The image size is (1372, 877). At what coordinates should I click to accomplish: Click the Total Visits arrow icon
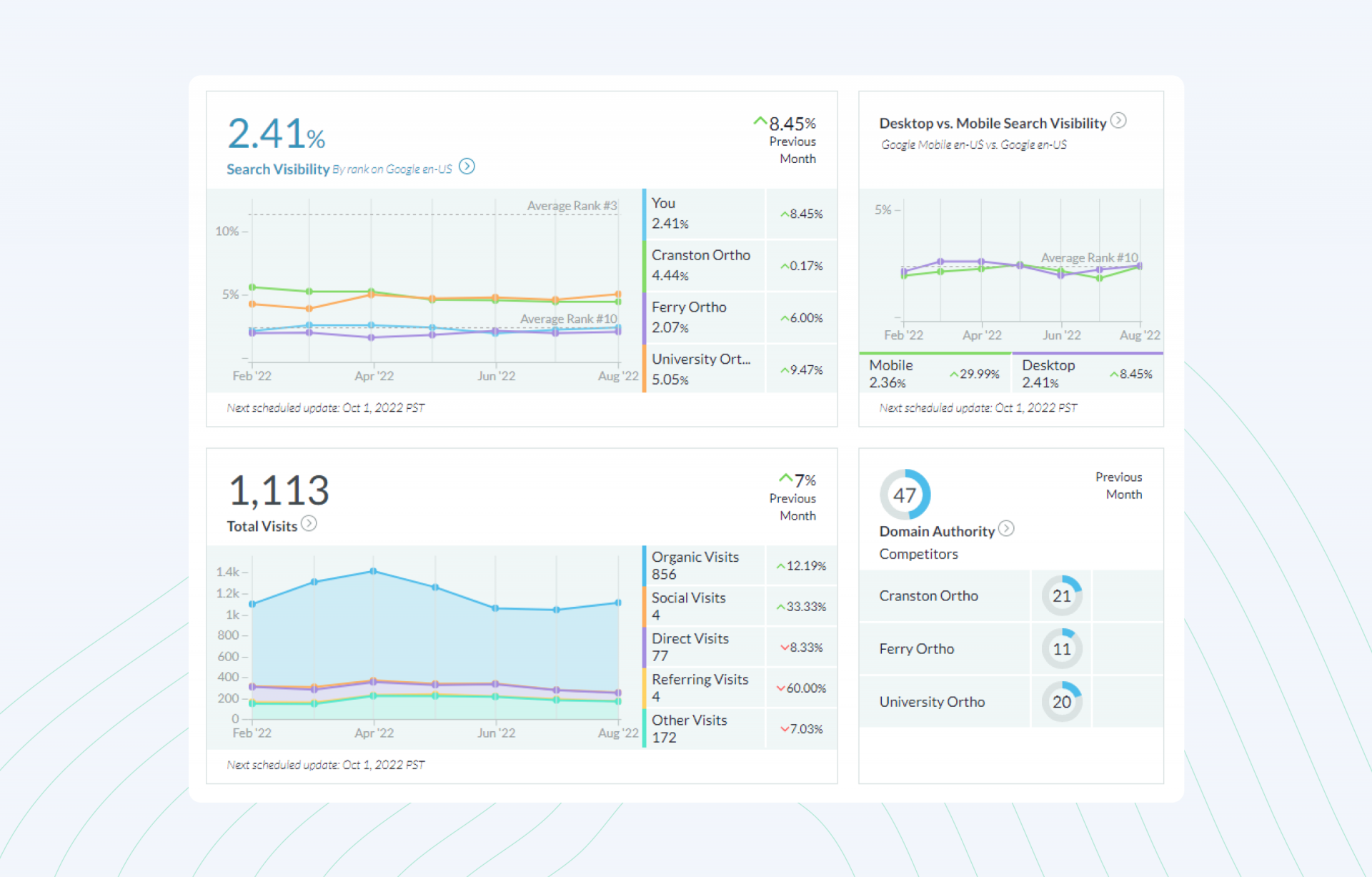[x=309, y=524]
